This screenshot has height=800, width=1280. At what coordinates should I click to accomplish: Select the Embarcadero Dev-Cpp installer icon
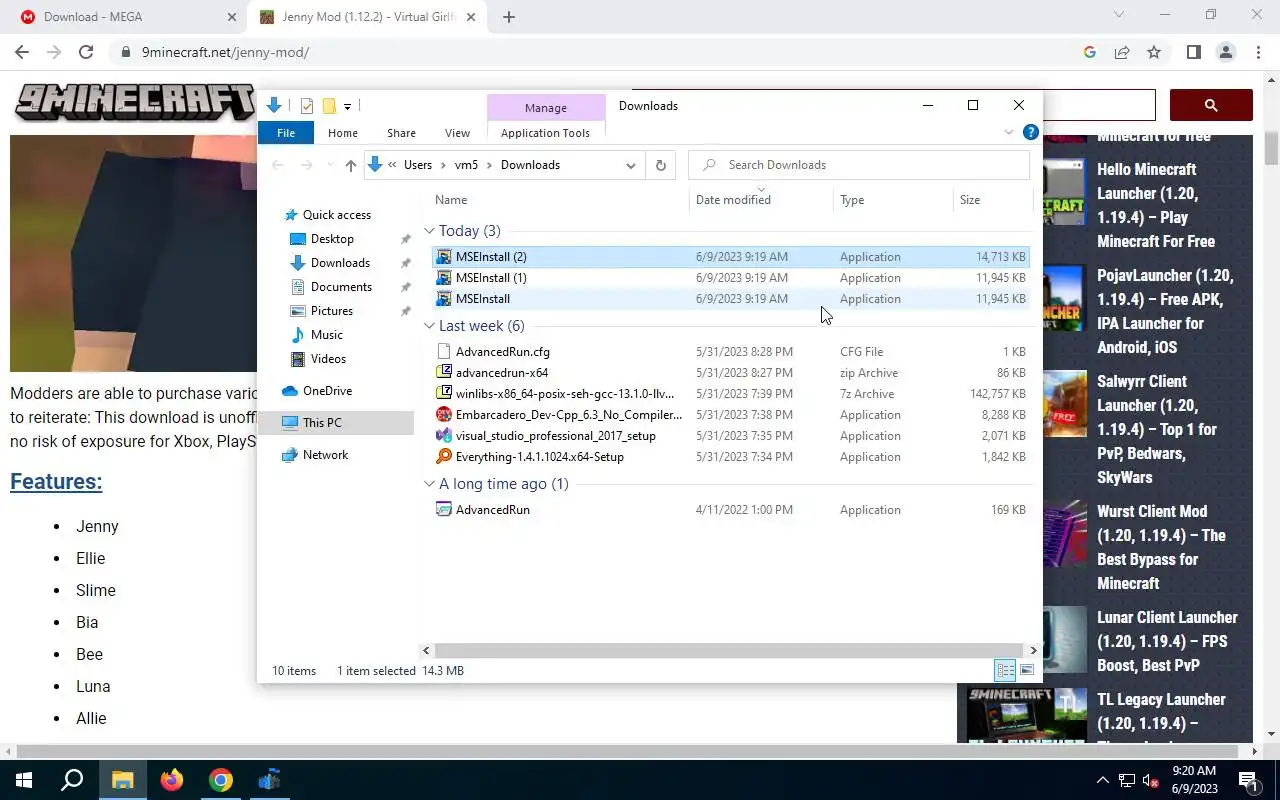point(444,415)
